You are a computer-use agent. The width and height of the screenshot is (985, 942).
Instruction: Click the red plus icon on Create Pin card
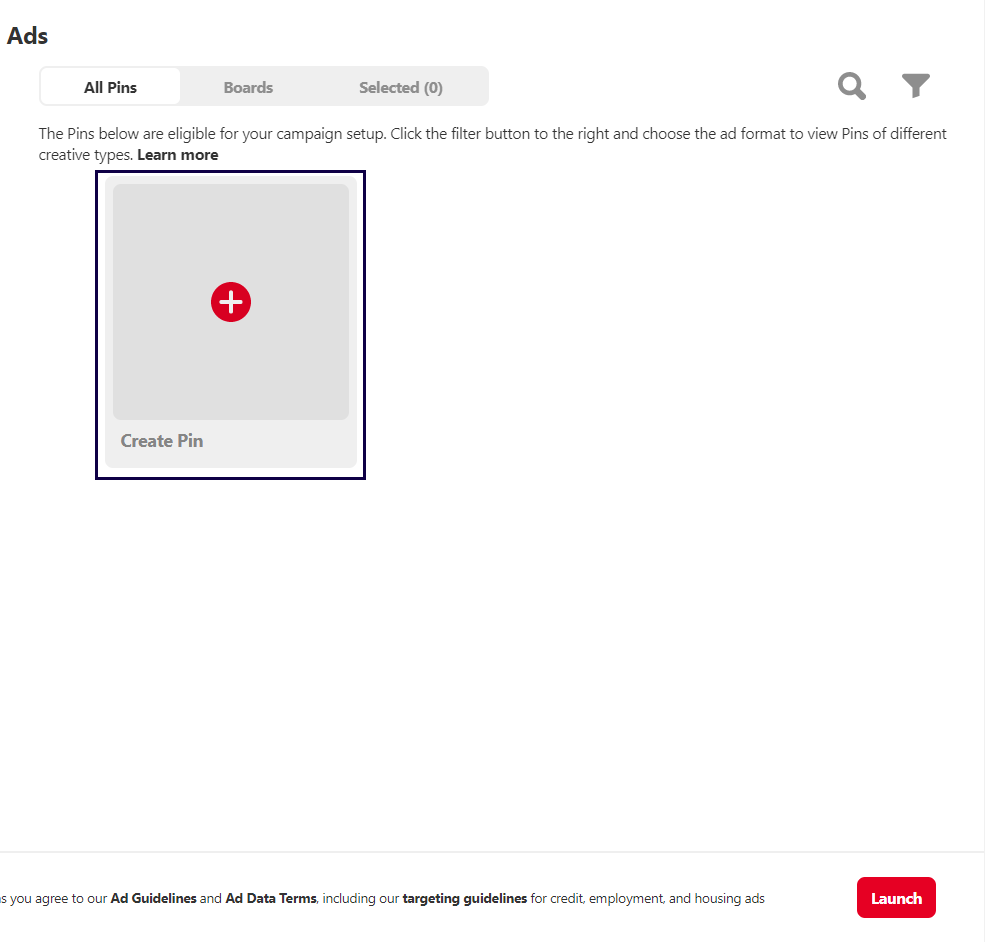(231, 302)
